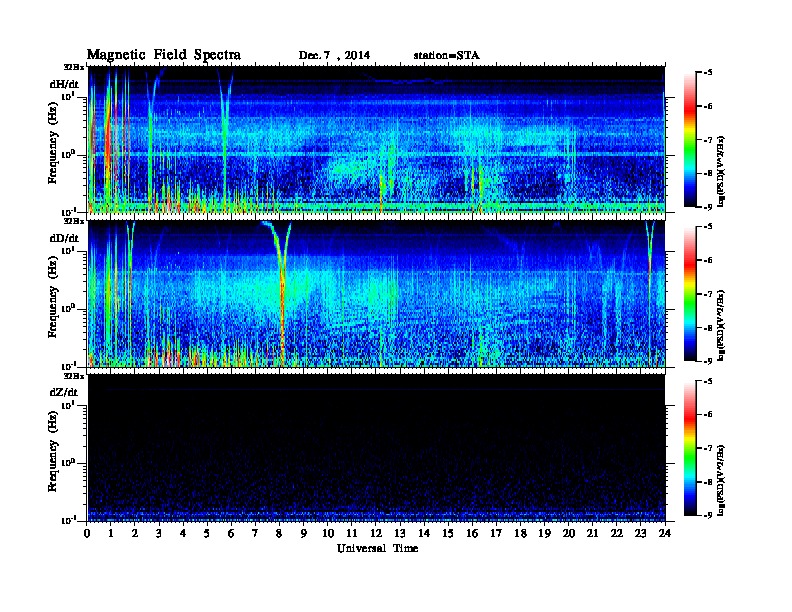792x612 pixels.
Task: Click the hour 11 tick label
Action: tap(352, 533)
